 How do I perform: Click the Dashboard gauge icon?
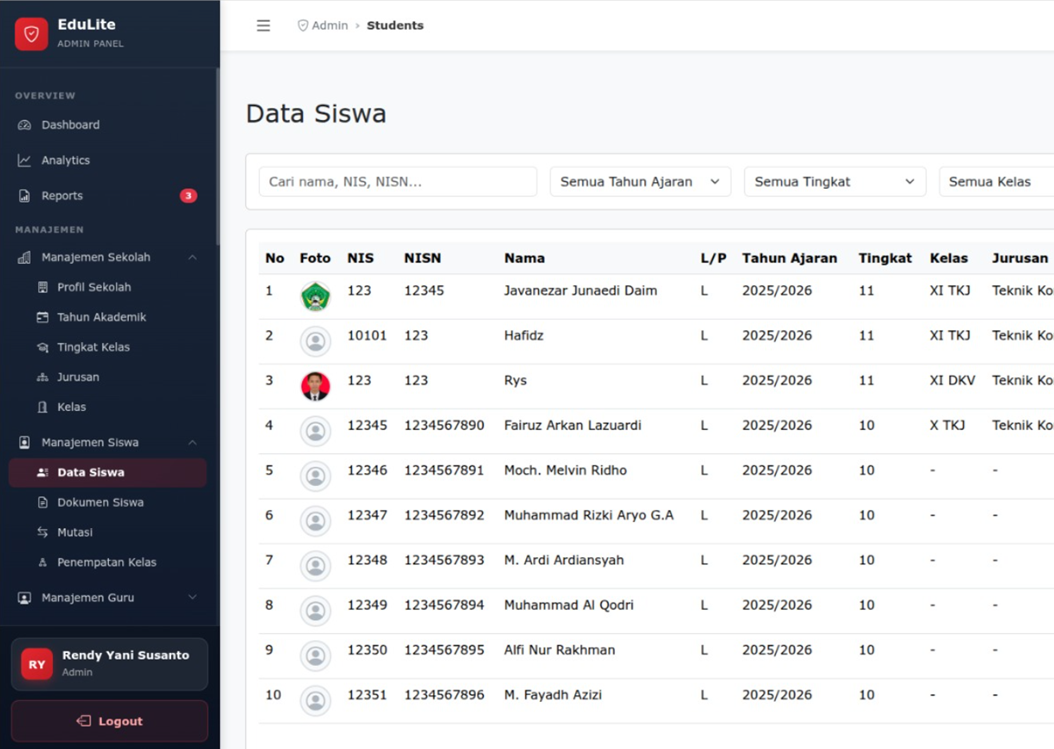click(24, 125)
